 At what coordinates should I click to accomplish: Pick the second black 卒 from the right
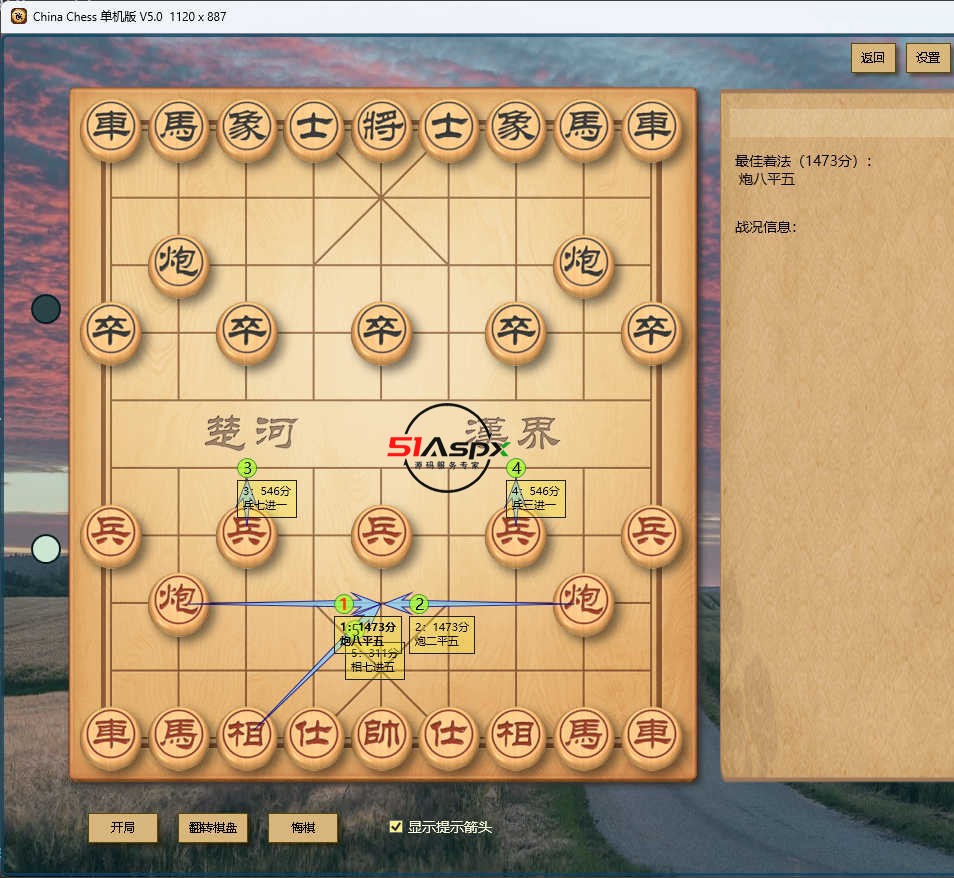coord(516,332)
